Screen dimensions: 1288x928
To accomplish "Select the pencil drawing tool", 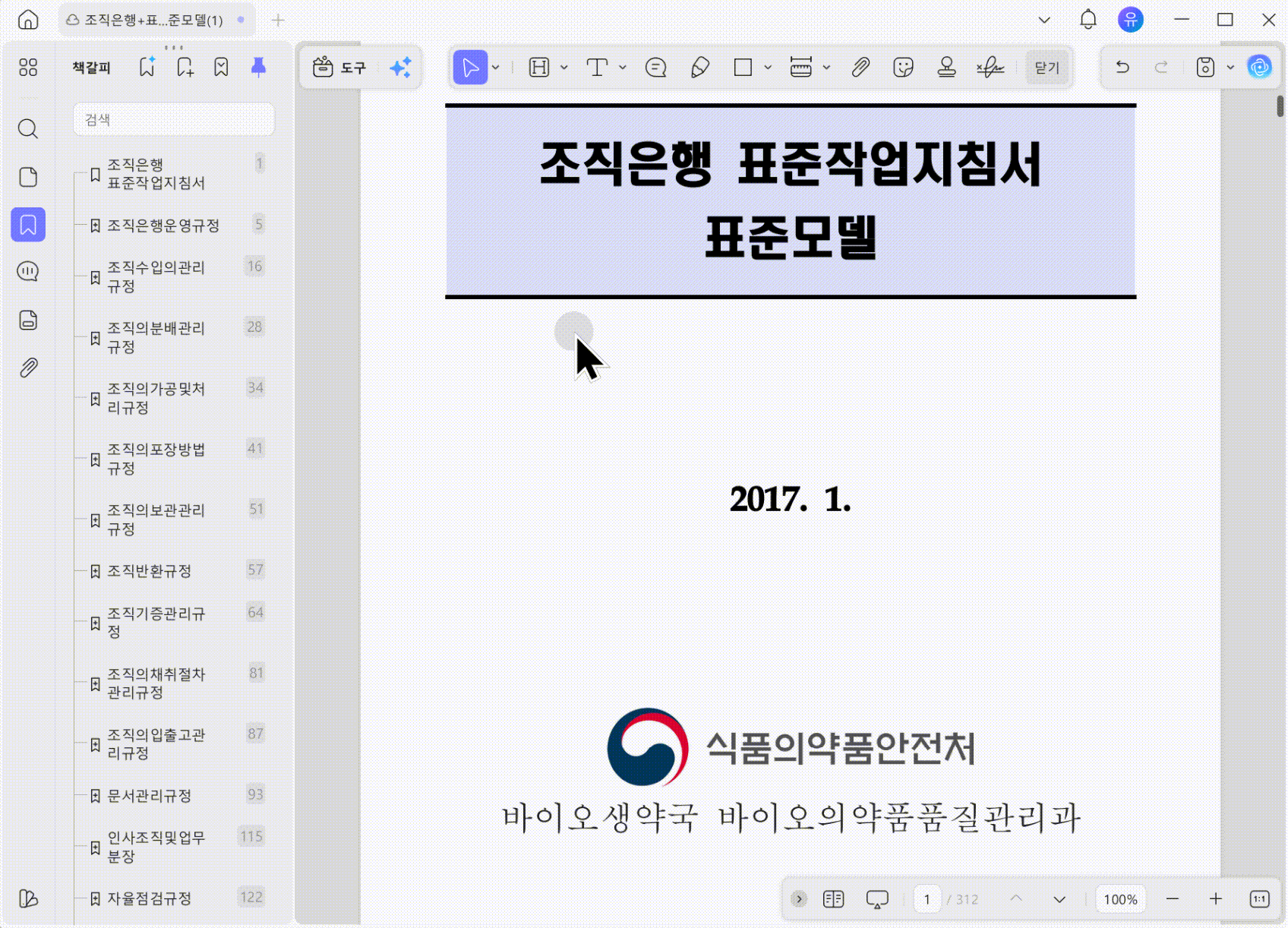I will 699,68.
